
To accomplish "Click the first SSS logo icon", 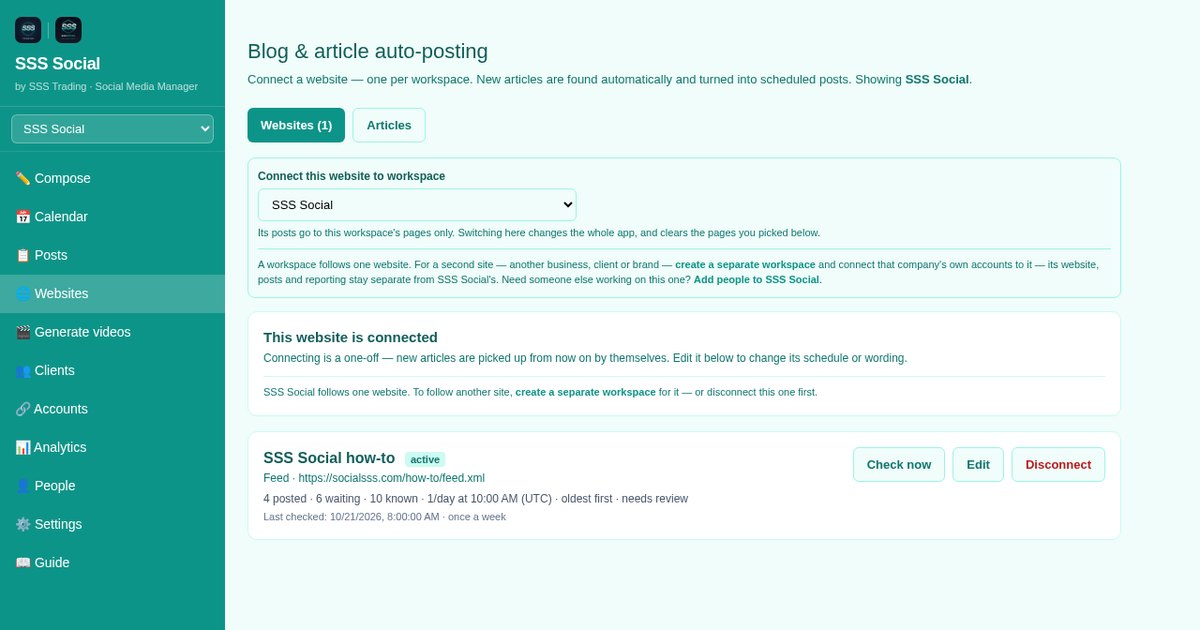I will tap(28, 30).
